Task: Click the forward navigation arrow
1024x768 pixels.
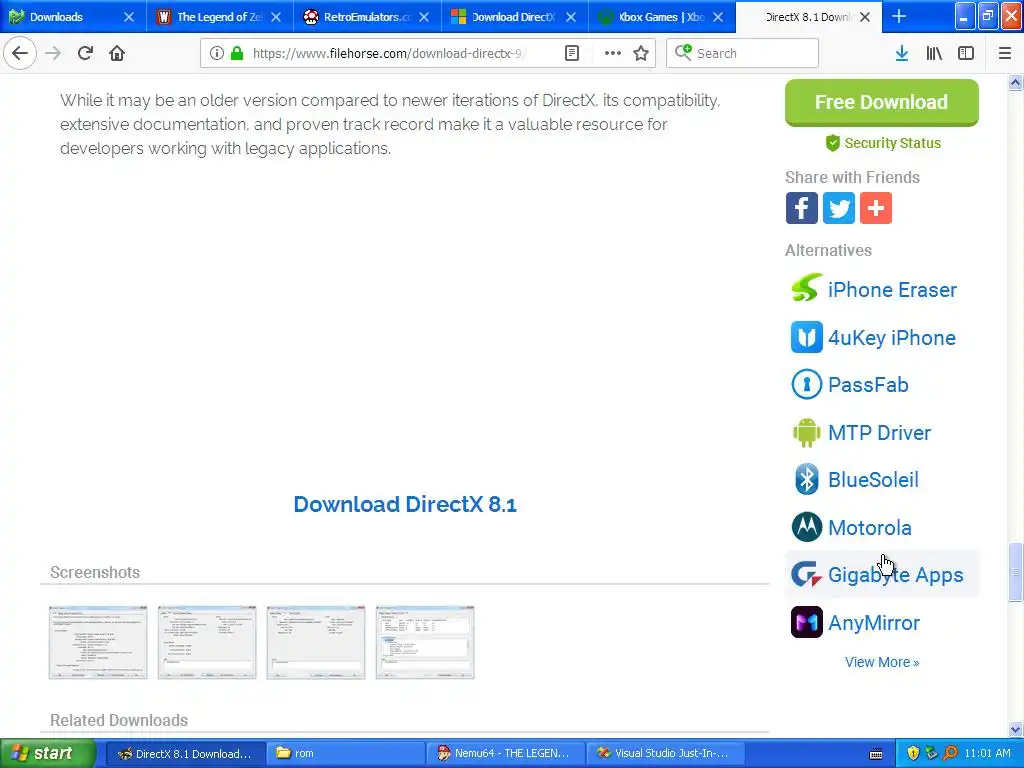Action: [x=53, y=53]
